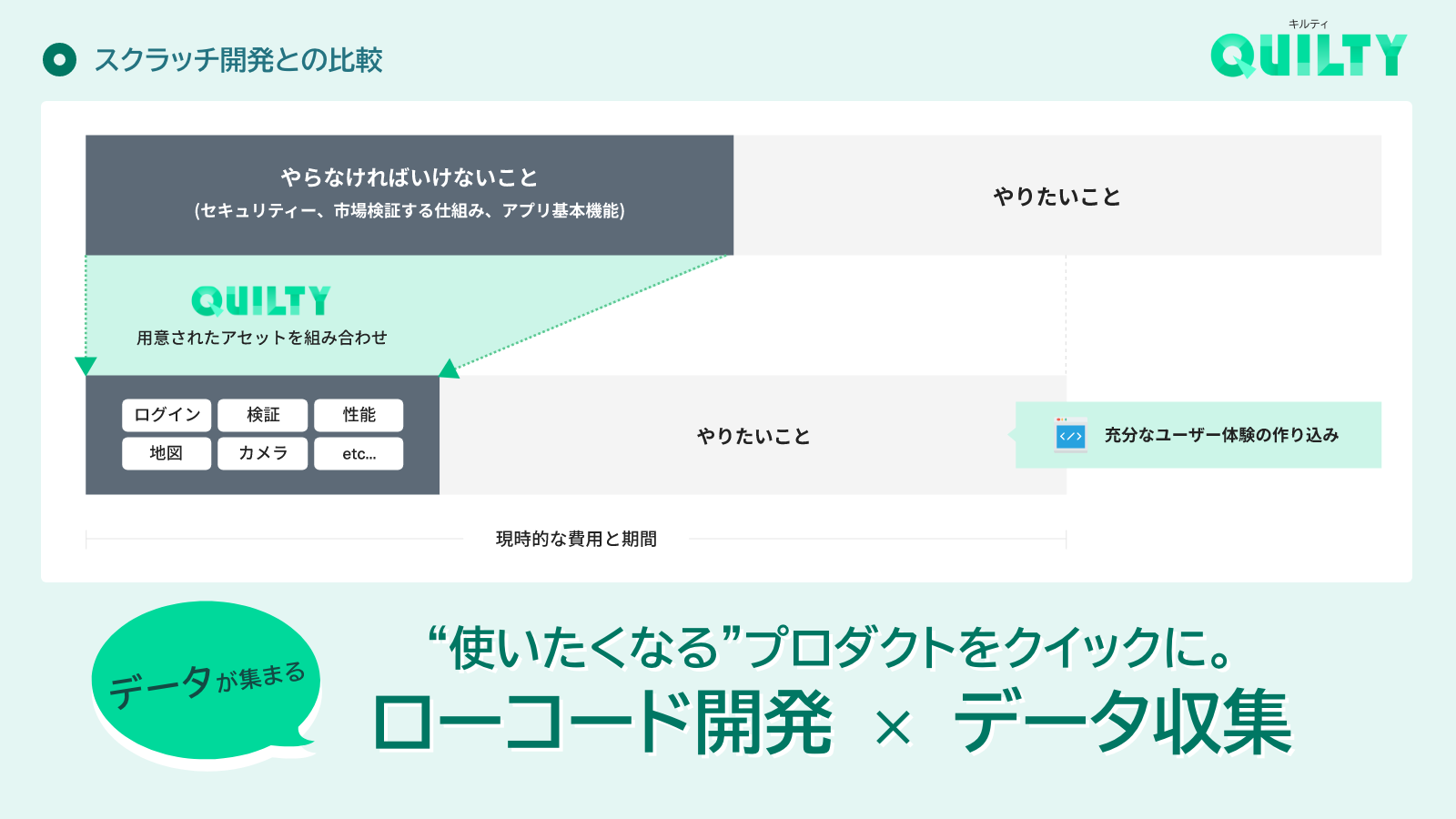The height and width of the screenshot is (819, 1456).
Task: Select the etc... asset chip
Action: (359, 453)
